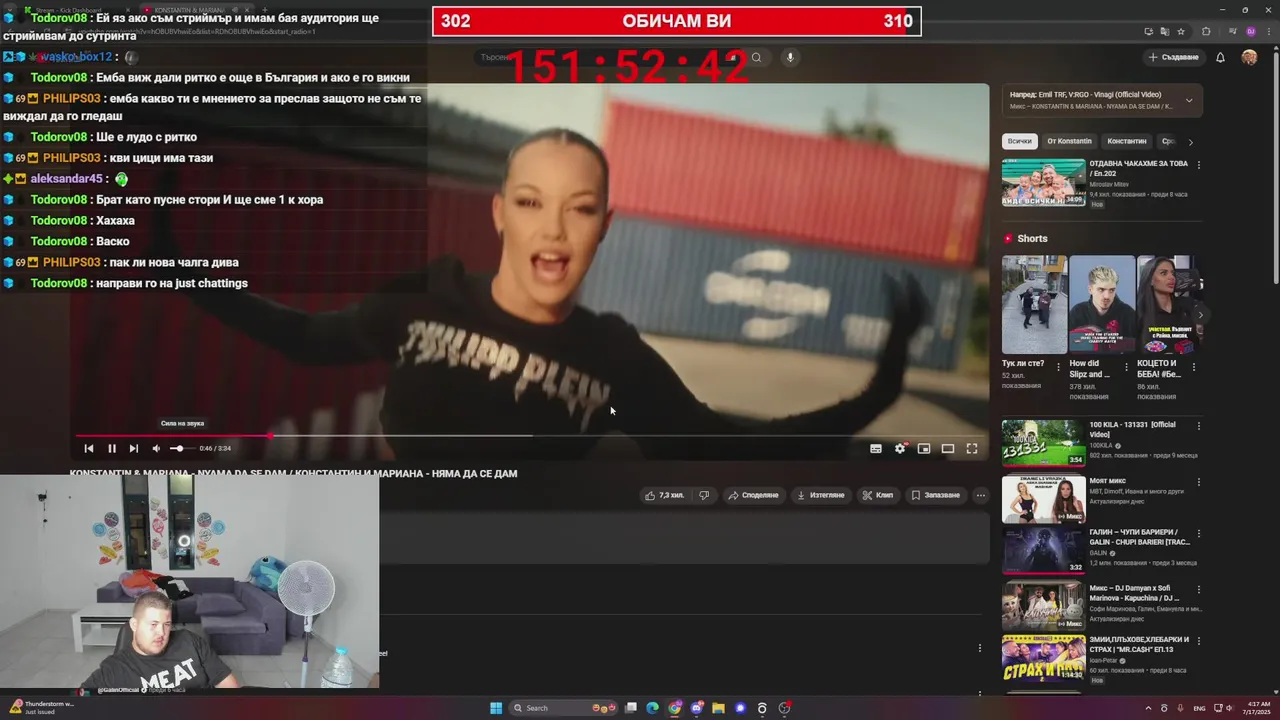Open Google Chrome from taskbar
1280x720 pixels.
tap(675, 708)
